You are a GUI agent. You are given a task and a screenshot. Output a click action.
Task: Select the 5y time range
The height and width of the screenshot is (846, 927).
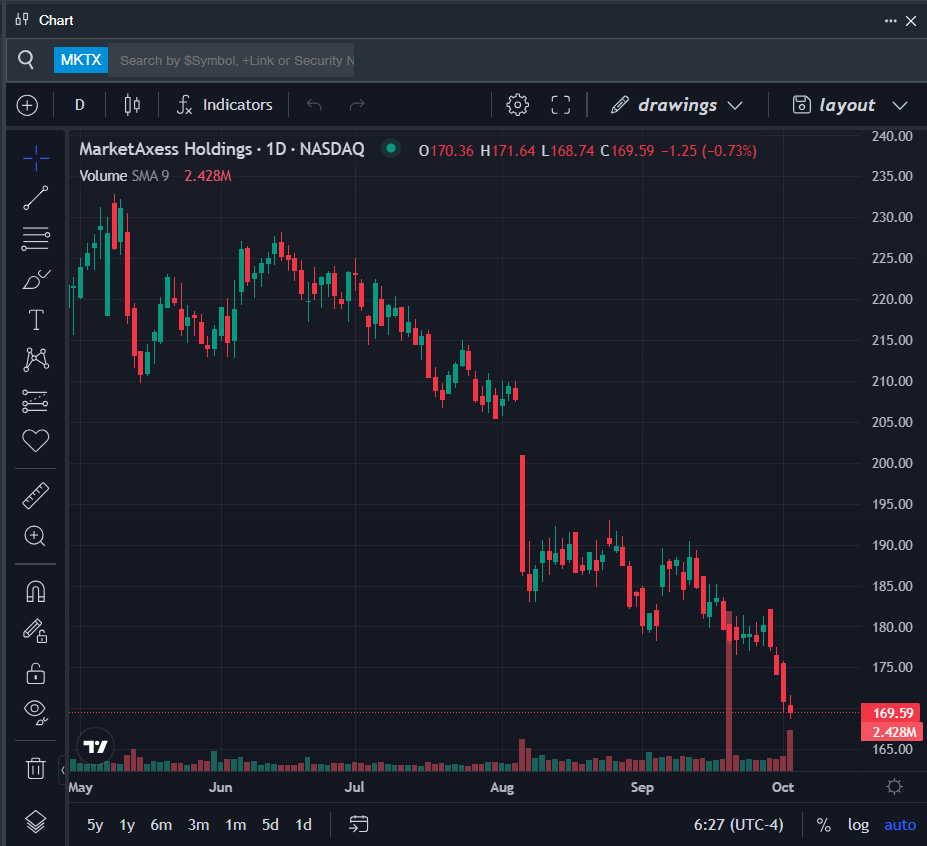95,825
